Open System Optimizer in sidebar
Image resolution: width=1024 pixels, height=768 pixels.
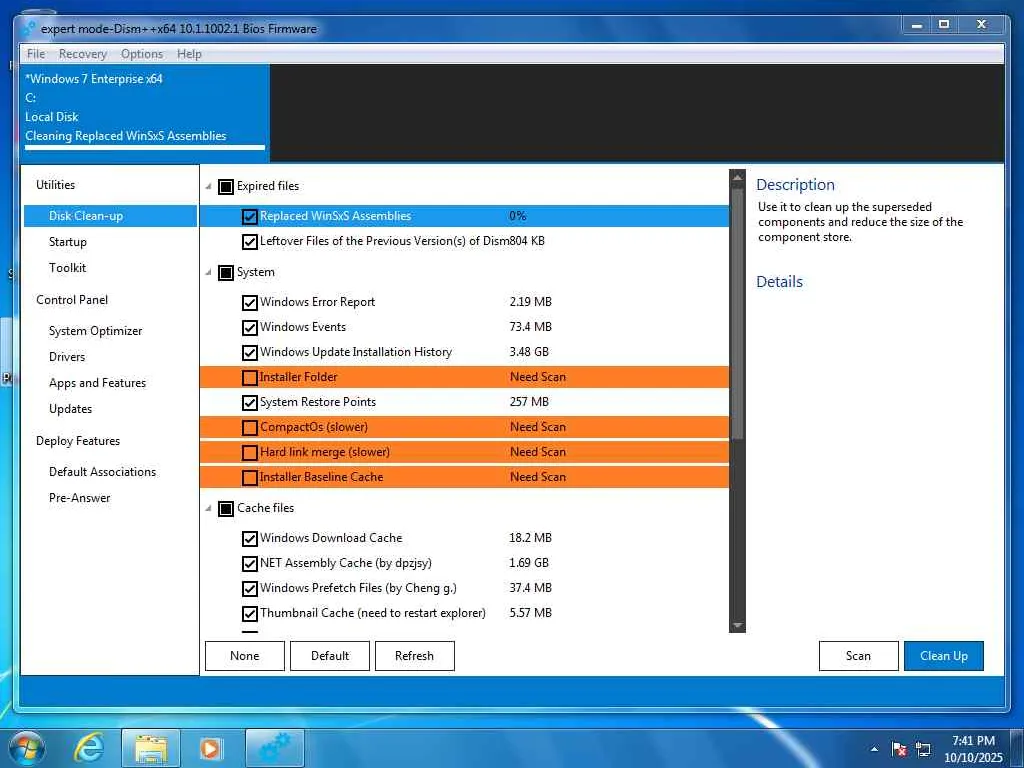pyautogui.click(x=95, y=330)
